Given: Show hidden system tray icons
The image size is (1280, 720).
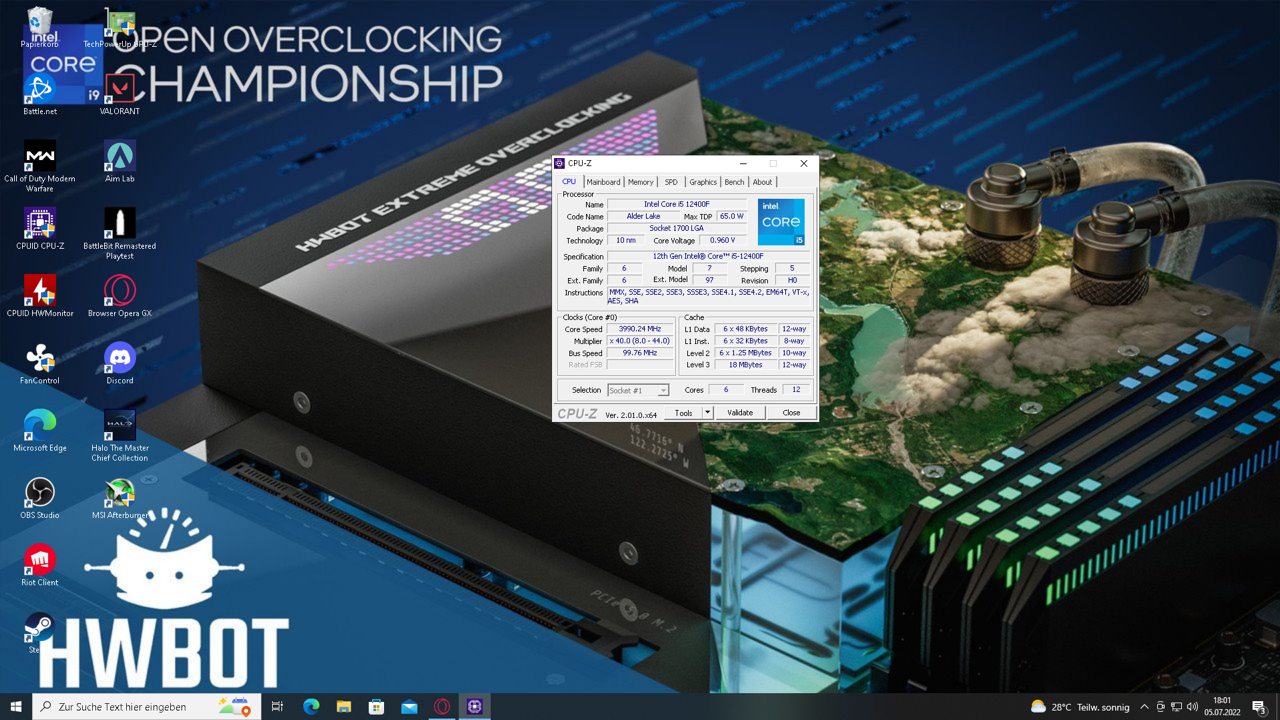Looking at the screenshot, I should 1144,707.
